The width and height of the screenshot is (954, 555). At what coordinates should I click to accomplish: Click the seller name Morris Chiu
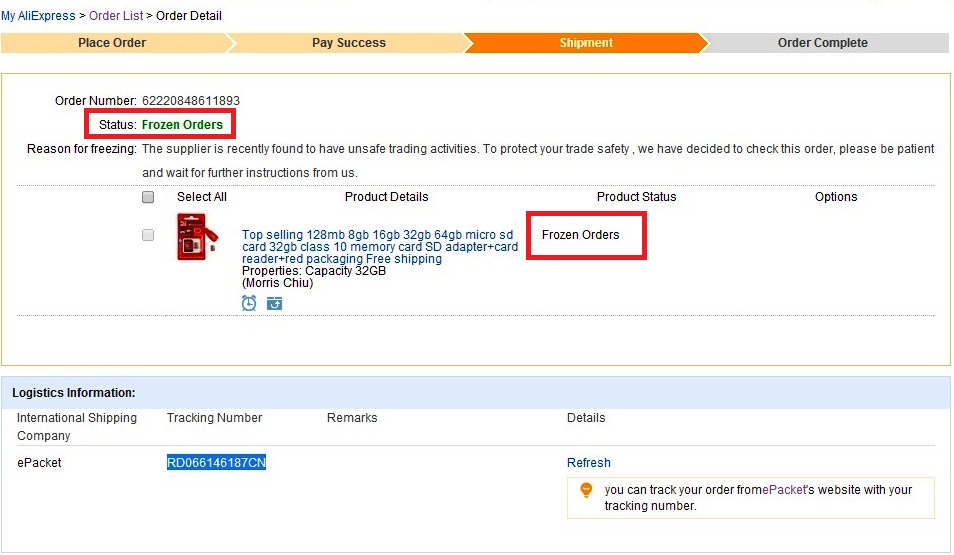[x=278, y=283]
